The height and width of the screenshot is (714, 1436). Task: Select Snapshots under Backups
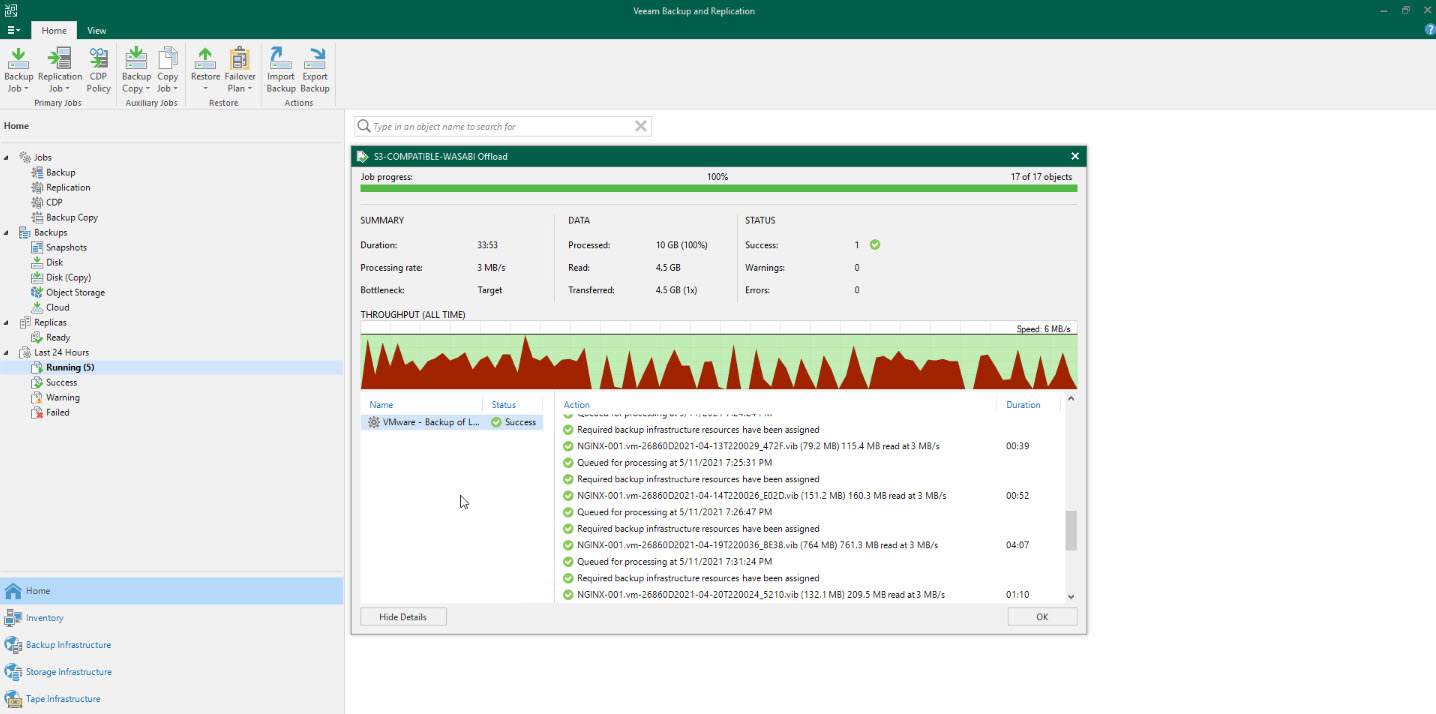pyautogui.click(x=66, y=247)
